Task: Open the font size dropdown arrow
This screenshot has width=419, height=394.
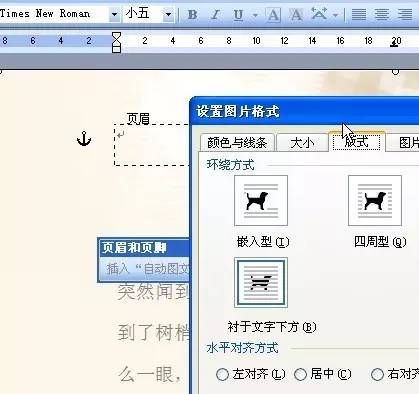Action: pos(168,14)
